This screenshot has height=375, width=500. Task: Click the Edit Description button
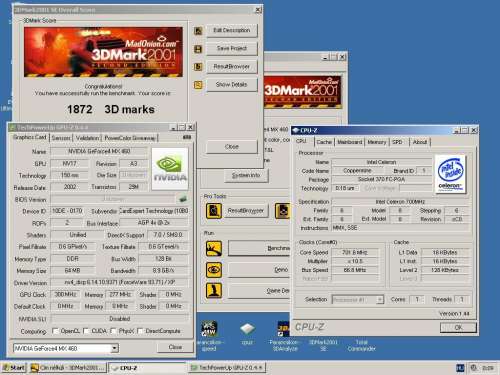(x=232, y=31)
